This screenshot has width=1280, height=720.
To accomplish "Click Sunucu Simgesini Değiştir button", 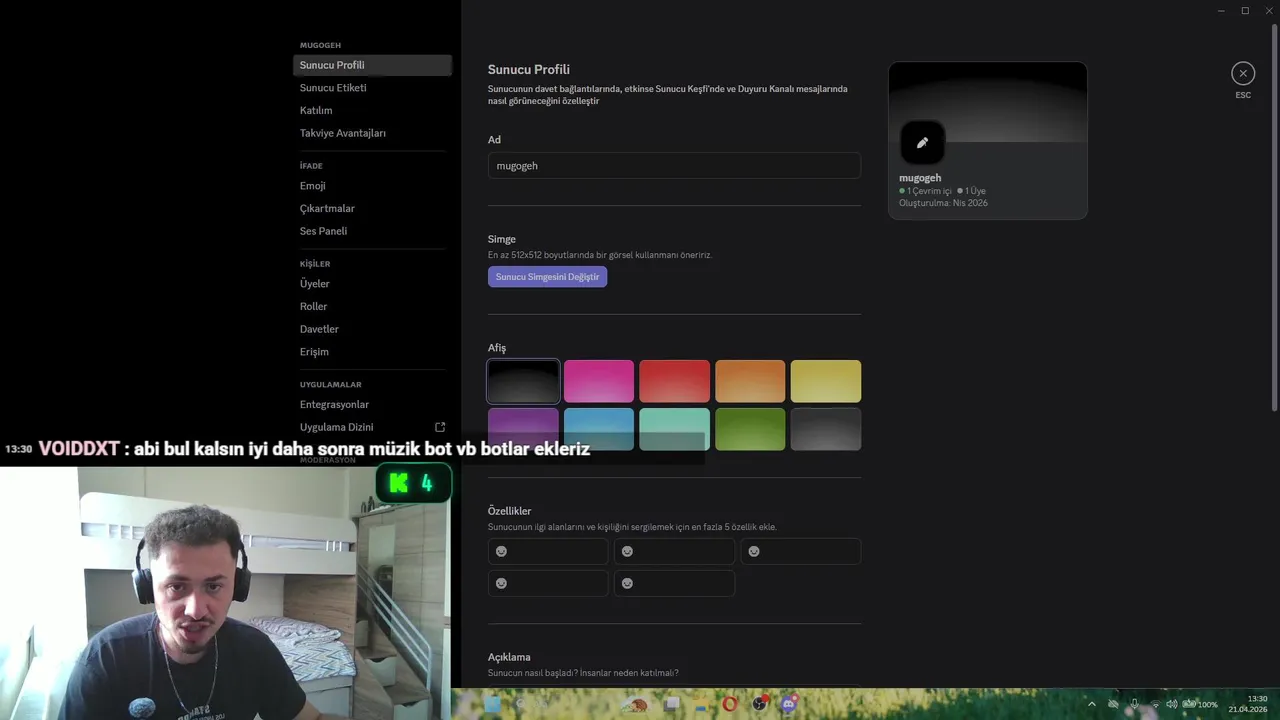I will click(x=547, y=277).
